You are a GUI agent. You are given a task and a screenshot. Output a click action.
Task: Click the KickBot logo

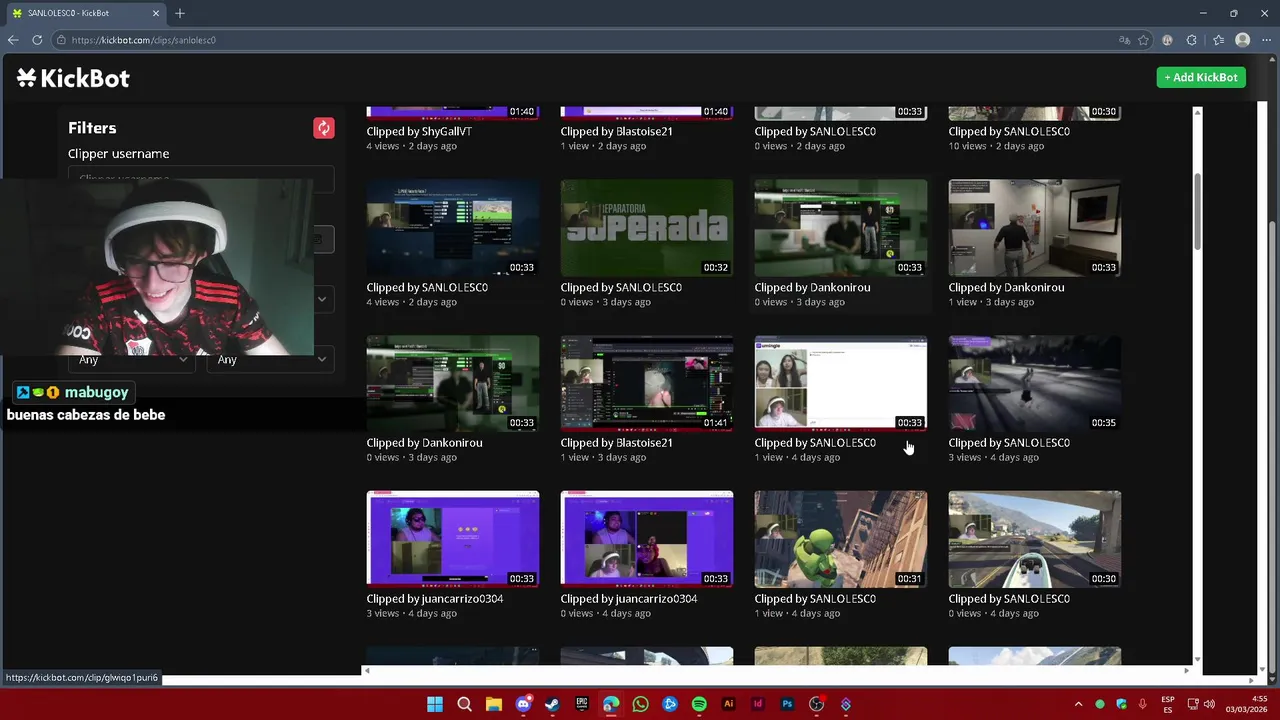73,78
